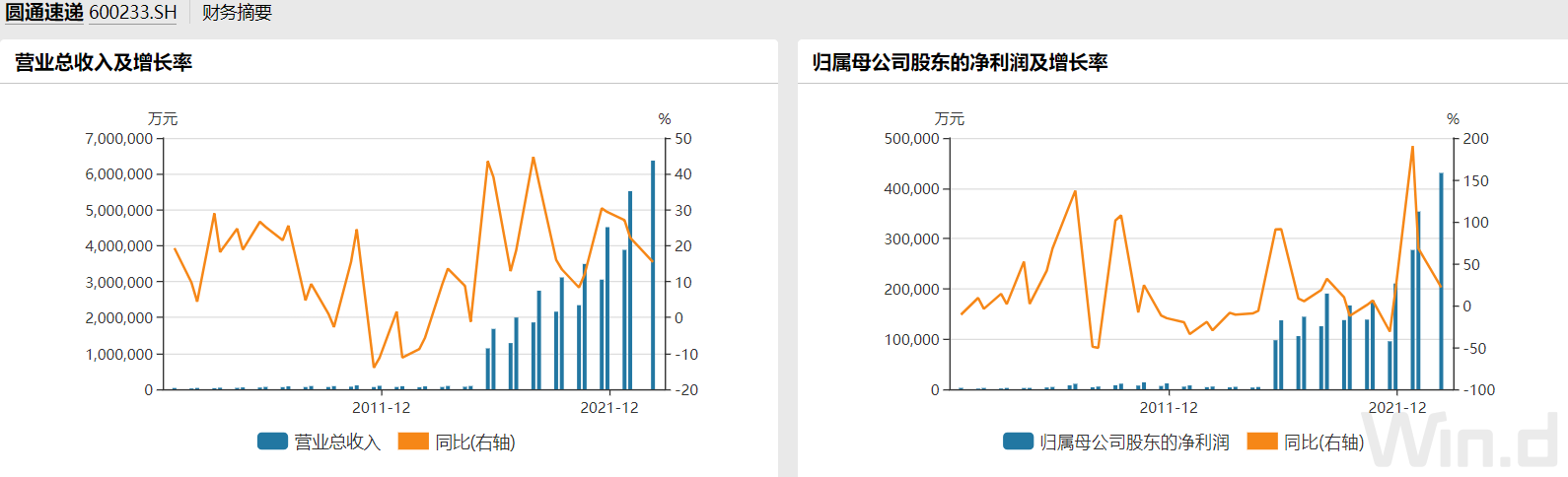Toggle the 营业总收入 legend label
This screenshot has height=477, width=1568.
(x=337, y=443)
